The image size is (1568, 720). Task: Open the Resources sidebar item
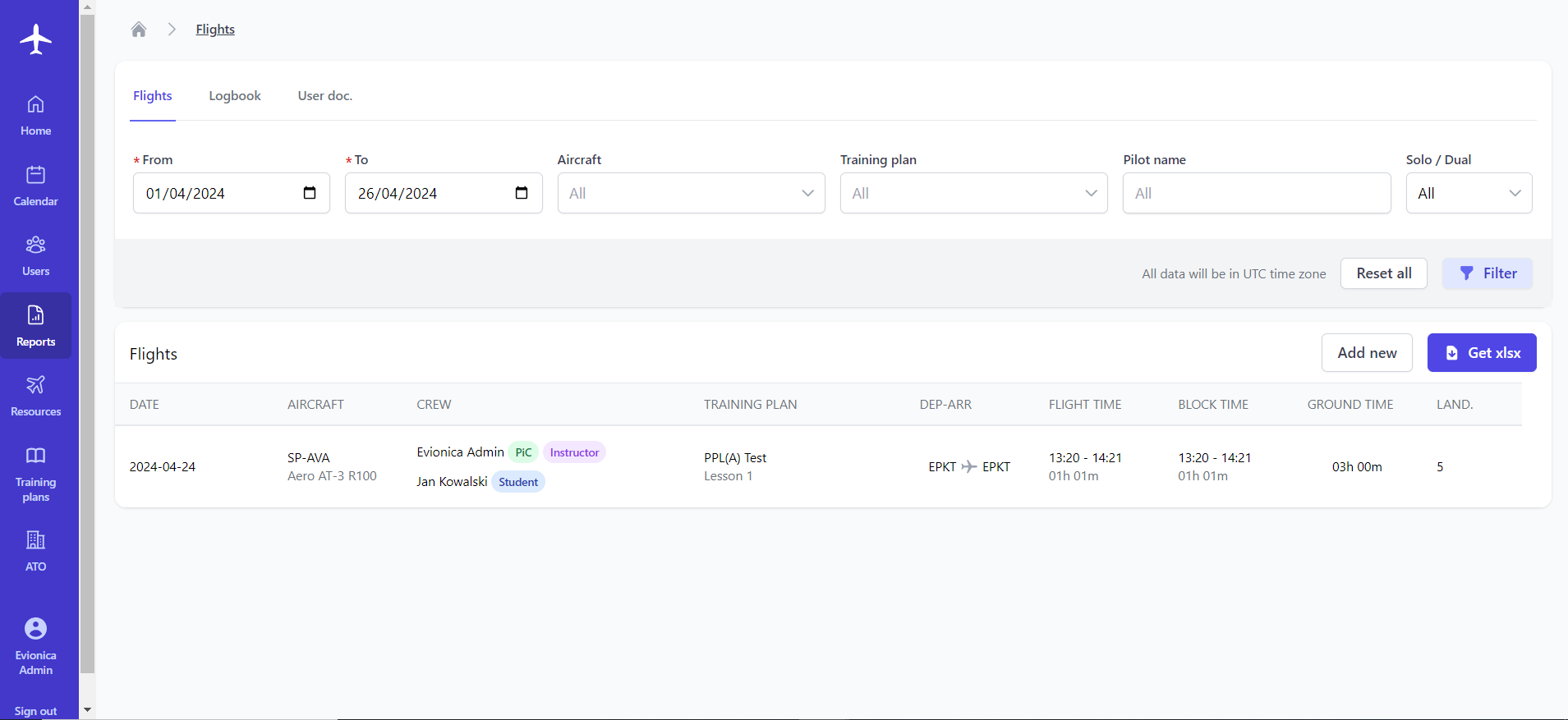click(x=35, y=397)
